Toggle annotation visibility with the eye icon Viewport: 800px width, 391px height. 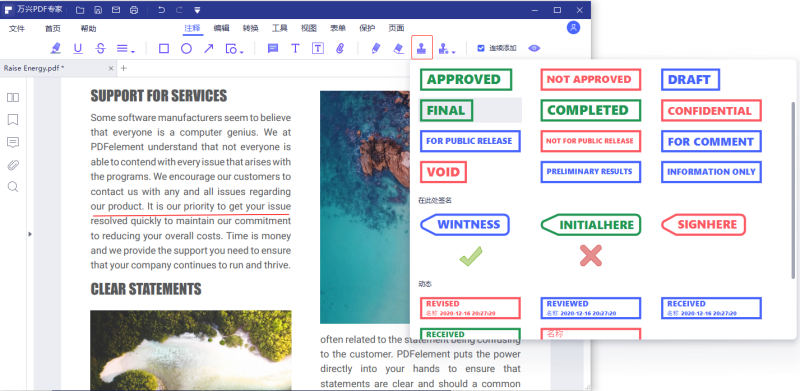[534, 48]
